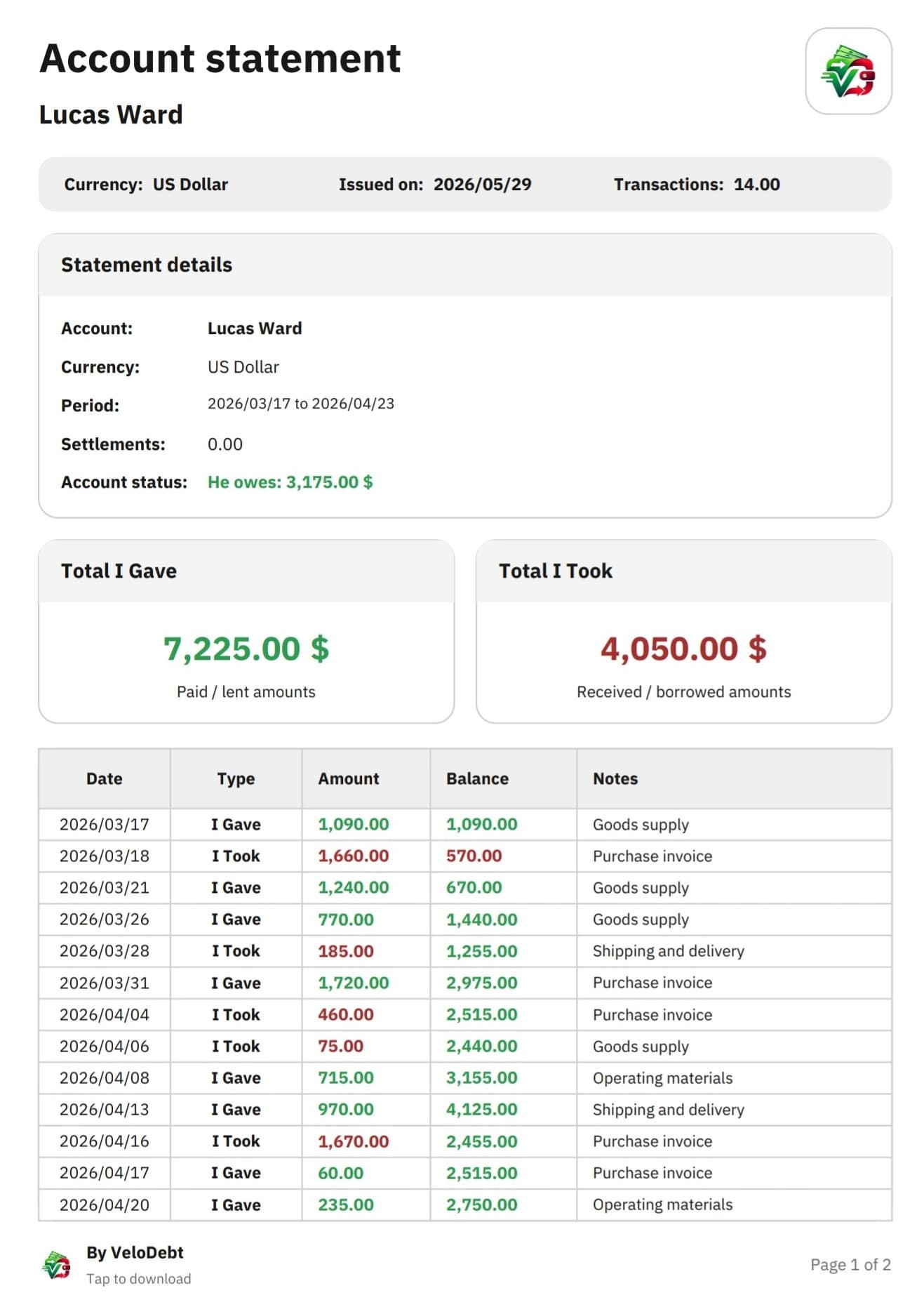Click the 'By VeloDebt' footer text
Screen dimensions: 924x1314
point(135,1252)
